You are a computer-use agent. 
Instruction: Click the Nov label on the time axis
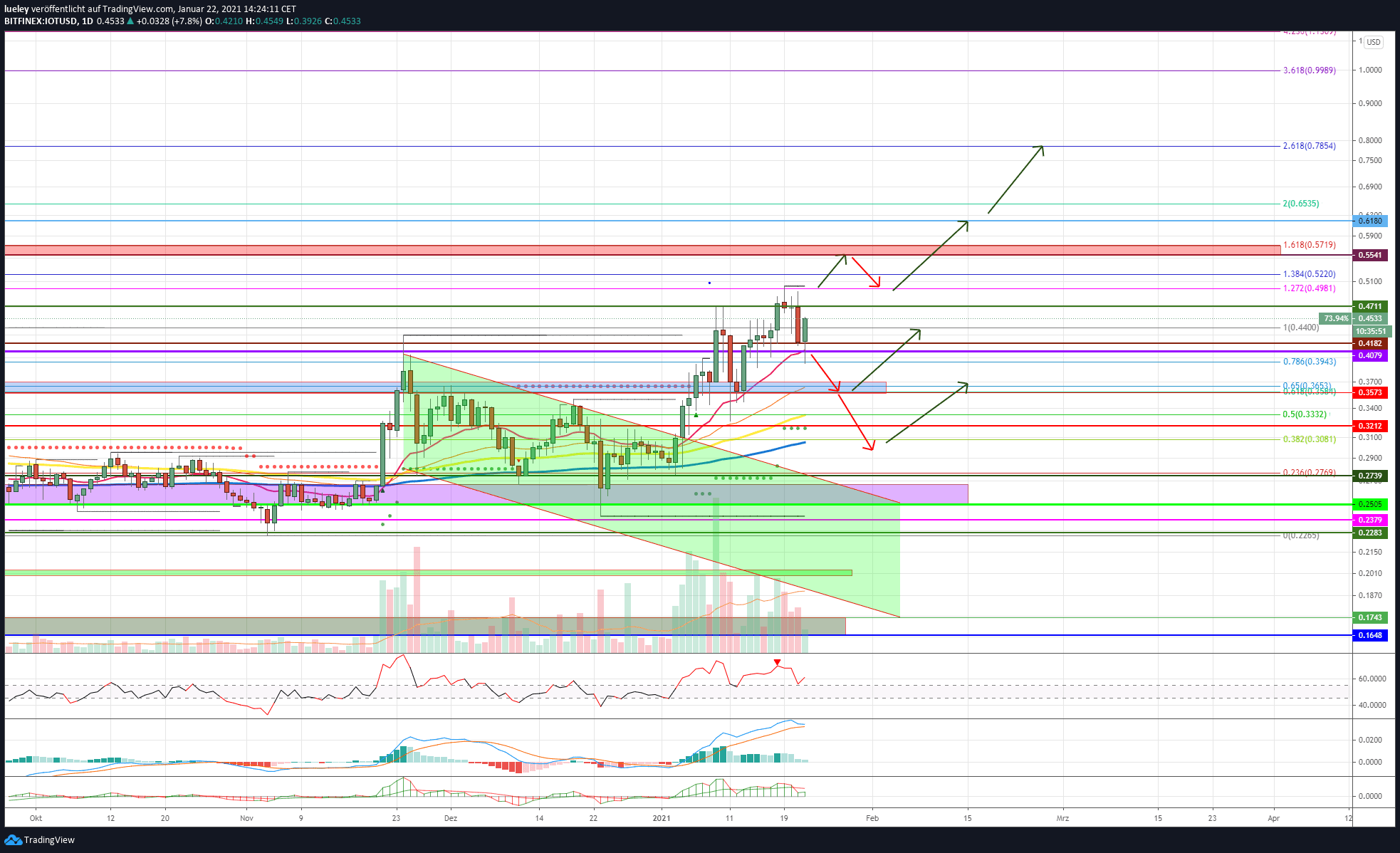pyautogui.click(x=246, y=818)
